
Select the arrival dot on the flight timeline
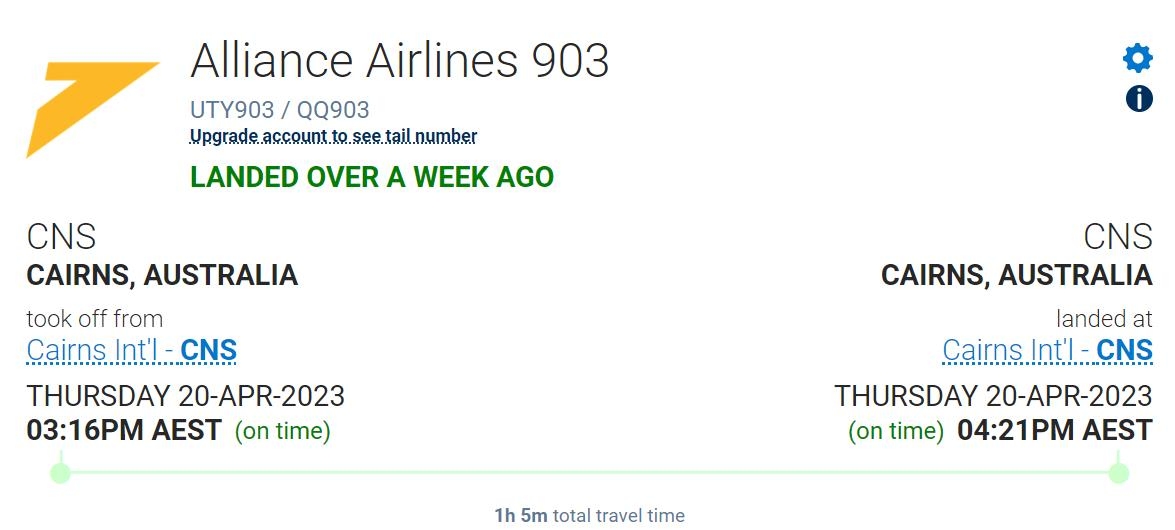point(1118,473)
